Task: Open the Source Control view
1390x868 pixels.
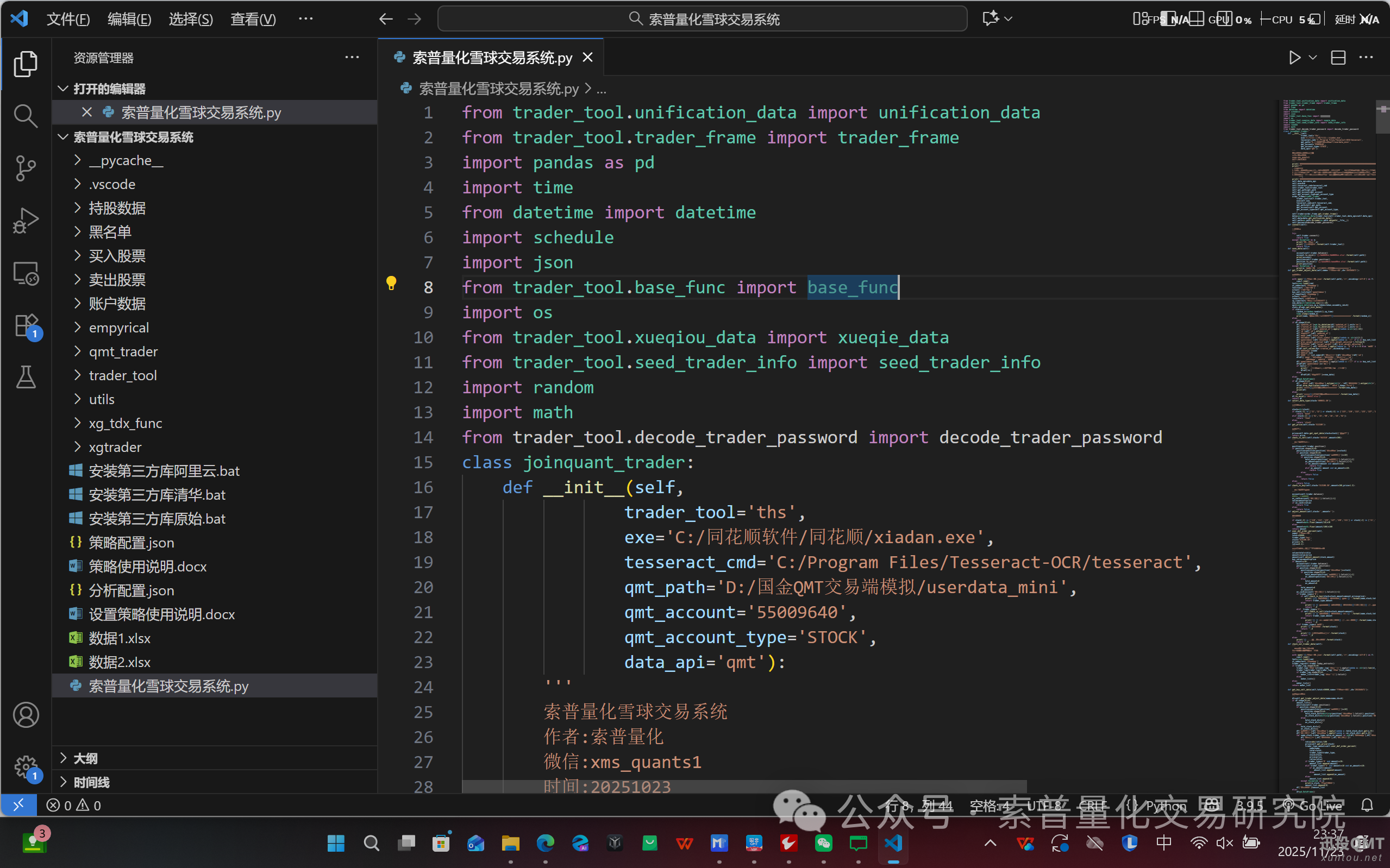Action: click(25, 168)
